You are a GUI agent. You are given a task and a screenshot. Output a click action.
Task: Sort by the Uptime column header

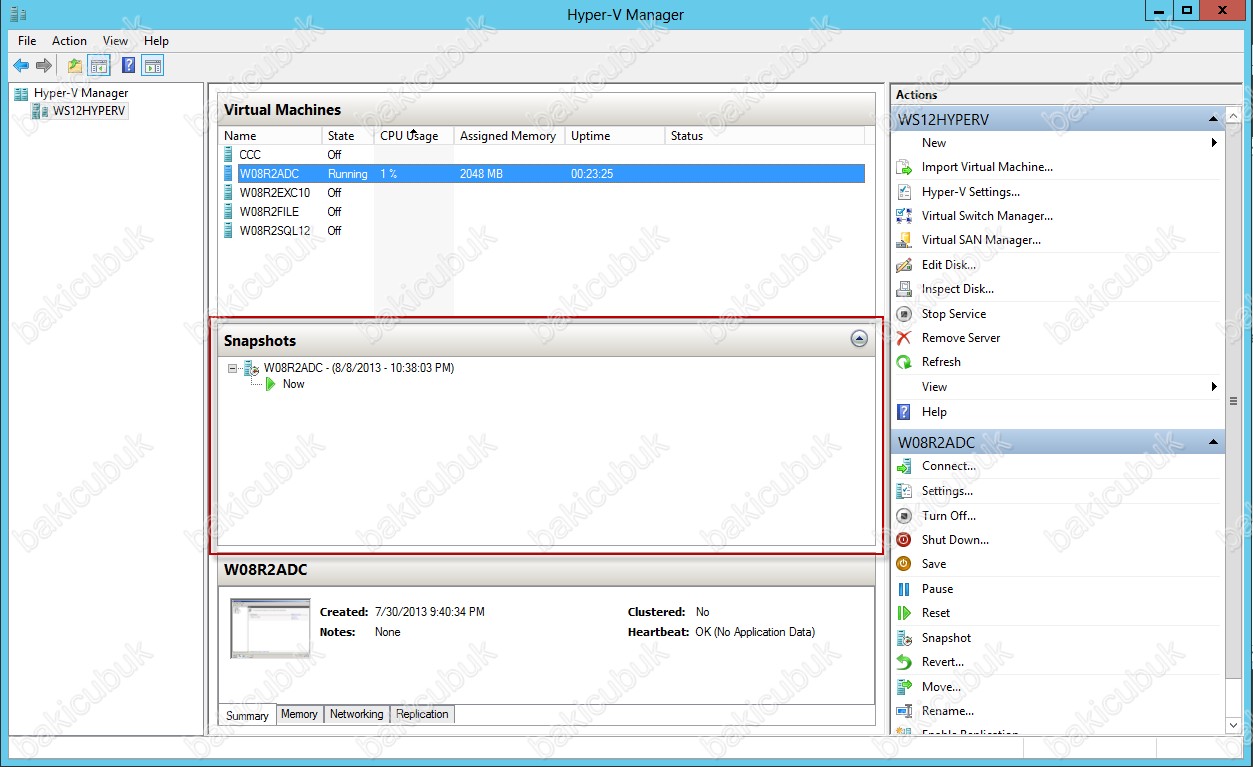pos(615,136)
